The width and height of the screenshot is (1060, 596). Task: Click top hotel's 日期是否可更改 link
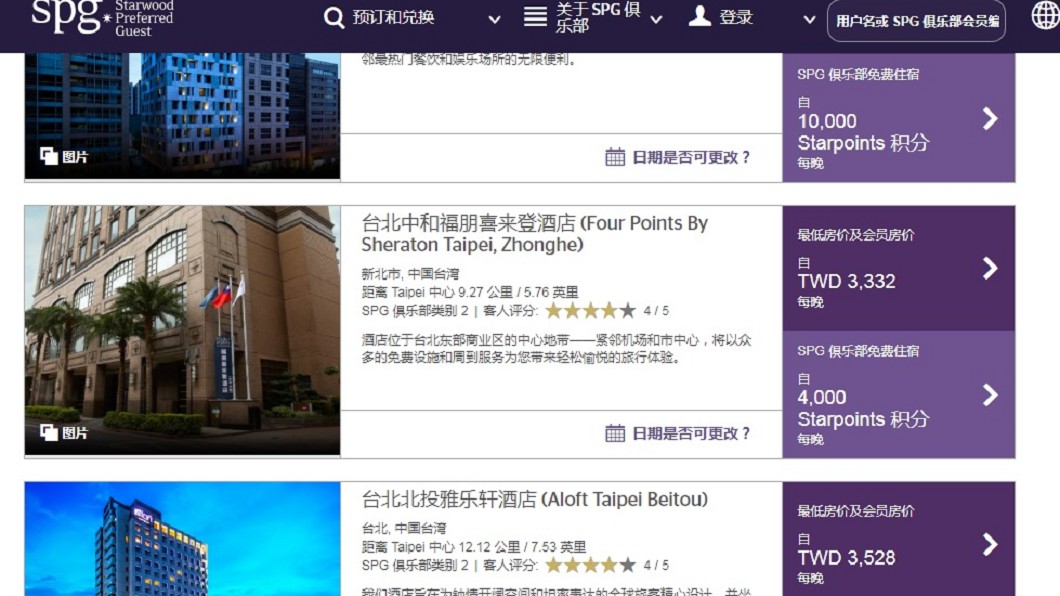pyautogui.click(x=690, y=157)
